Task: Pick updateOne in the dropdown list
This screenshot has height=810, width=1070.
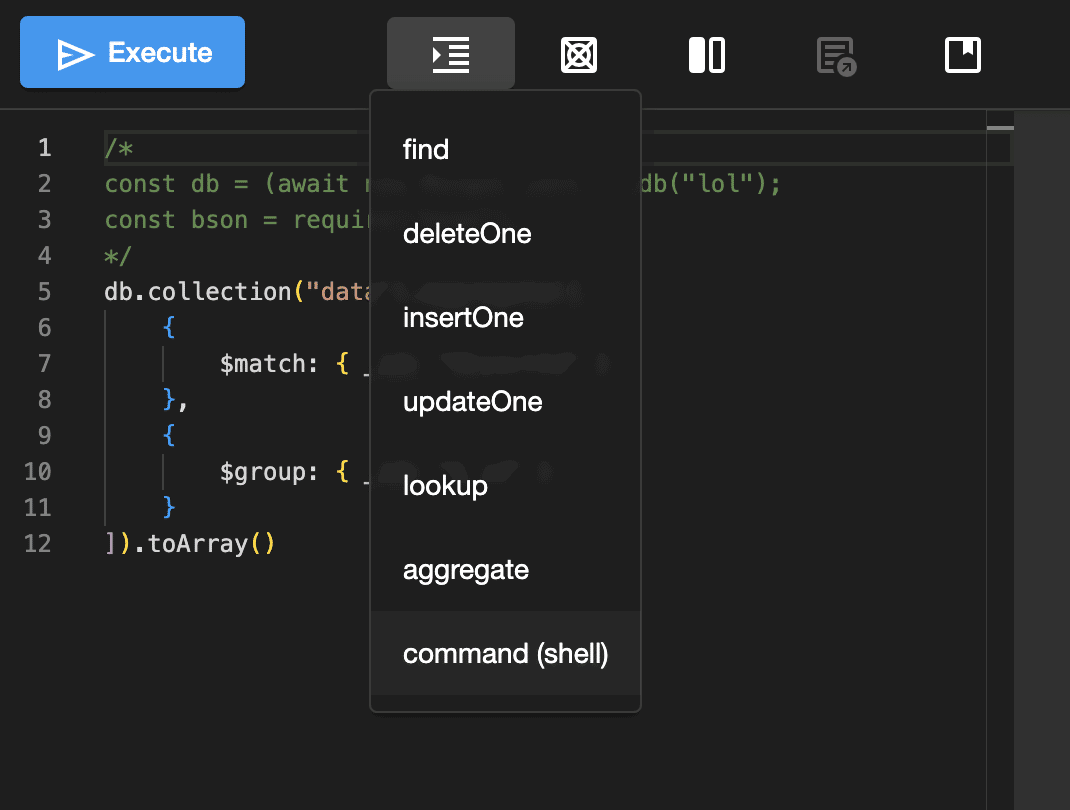Action: tap(472, 402)
